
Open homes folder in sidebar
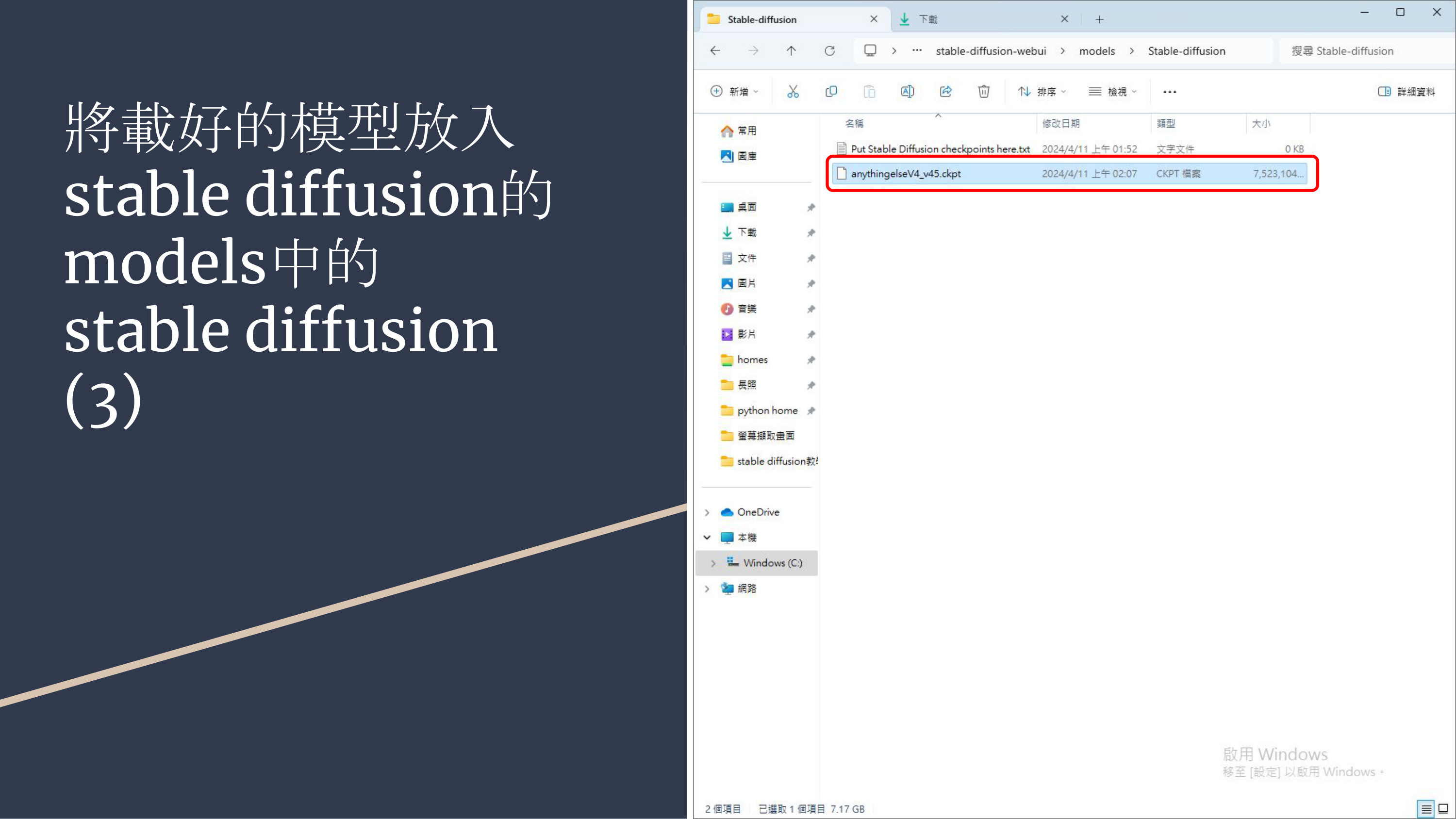click(x=744, y=360)
